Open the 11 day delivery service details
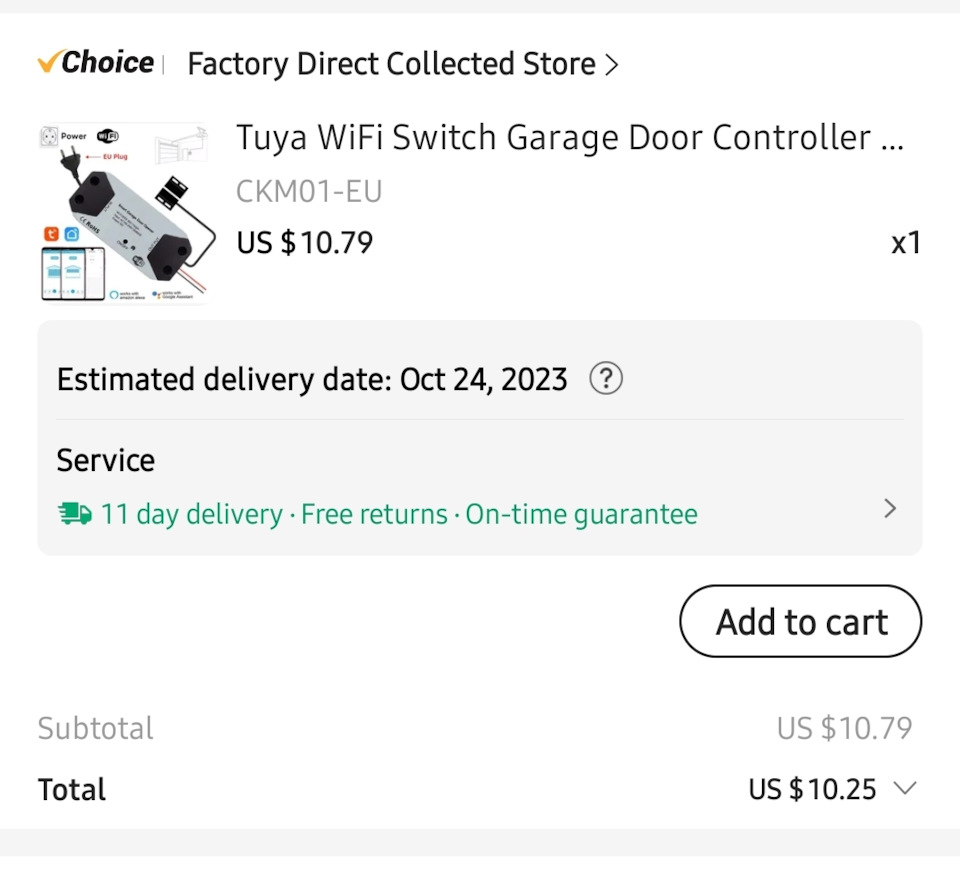Screen dimensions: 960x883 192,514
